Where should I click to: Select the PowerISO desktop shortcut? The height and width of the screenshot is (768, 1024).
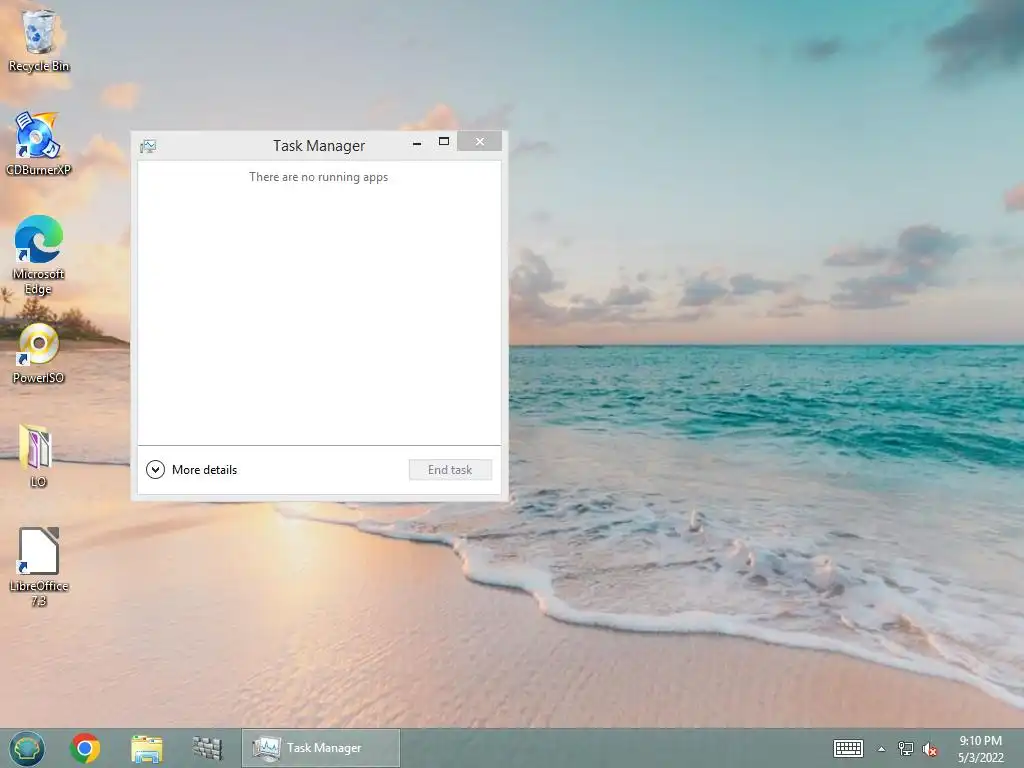[x=39, y=353]
